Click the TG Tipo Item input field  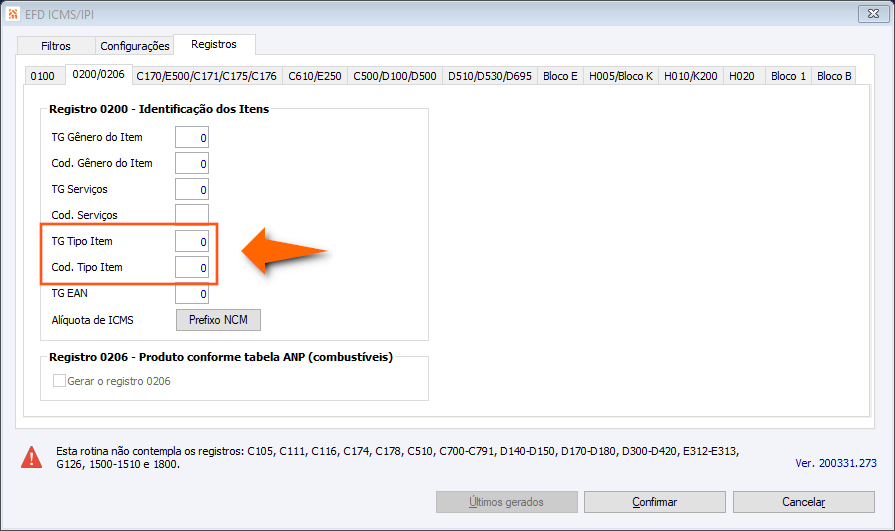pyautogui.click(x=192, y=242)
